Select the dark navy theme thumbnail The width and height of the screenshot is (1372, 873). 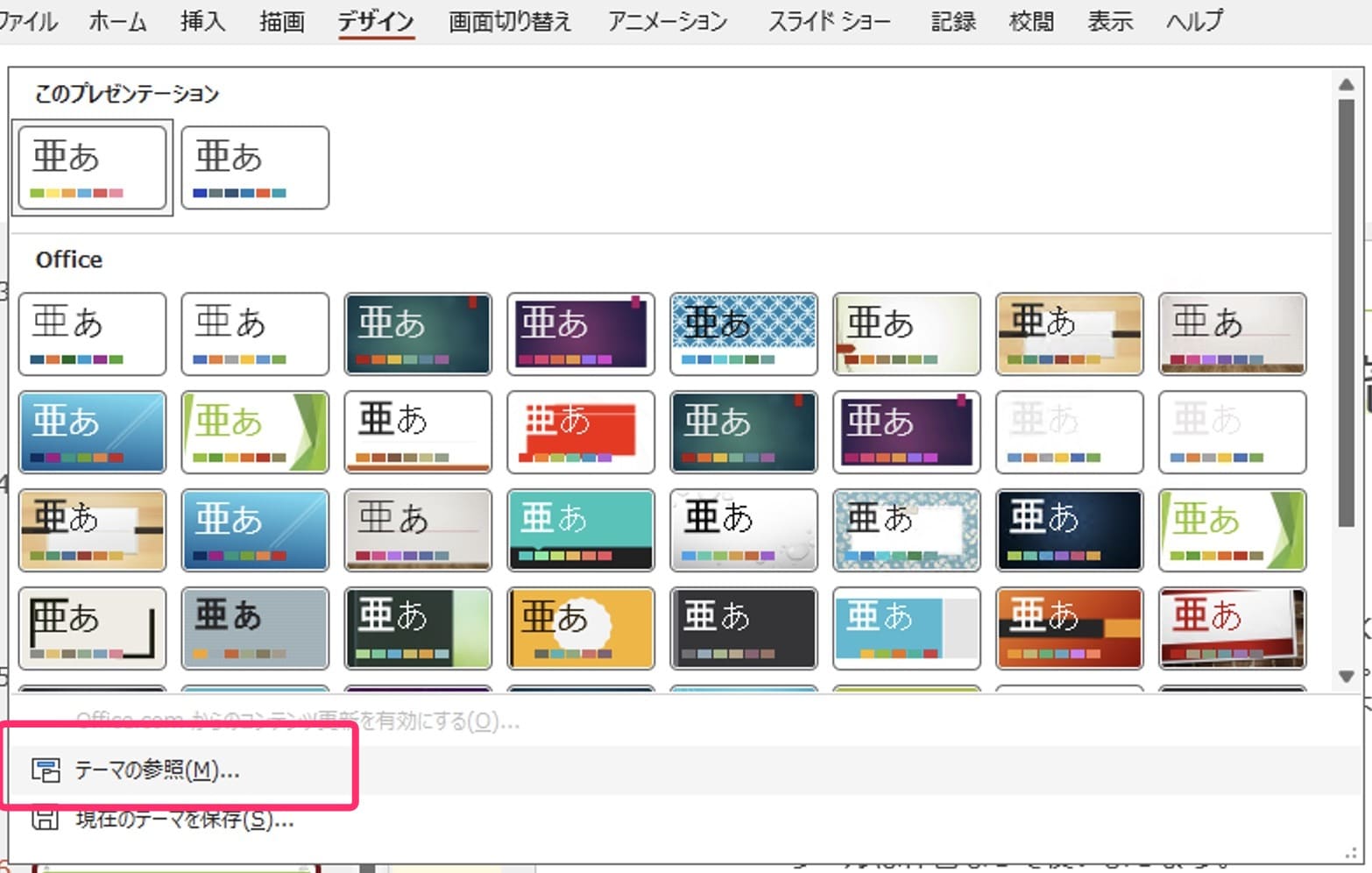tap(1070, 530)
